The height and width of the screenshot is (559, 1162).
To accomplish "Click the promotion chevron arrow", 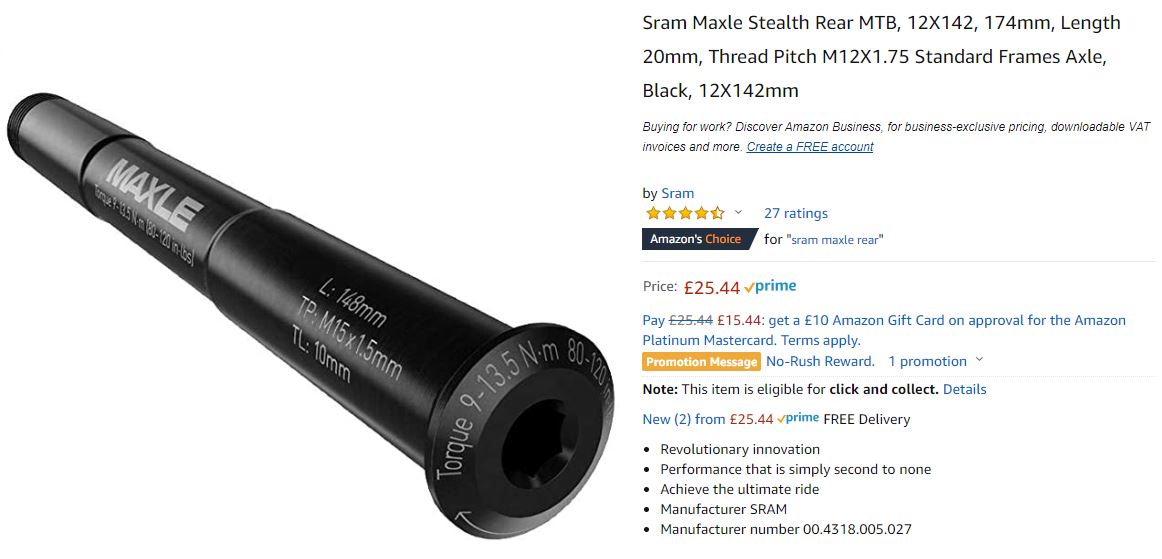I will [979, 360].
